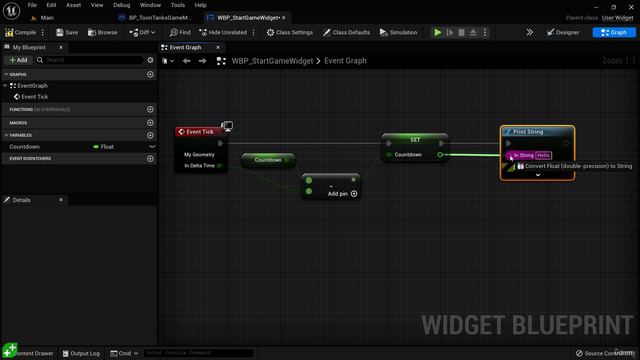Switch to BP_ToonTanksGameMode tab

point(155,18)
